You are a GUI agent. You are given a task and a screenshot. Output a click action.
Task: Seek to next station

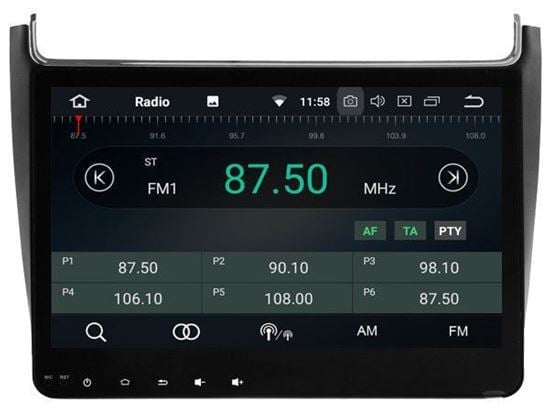pos(453,177)
